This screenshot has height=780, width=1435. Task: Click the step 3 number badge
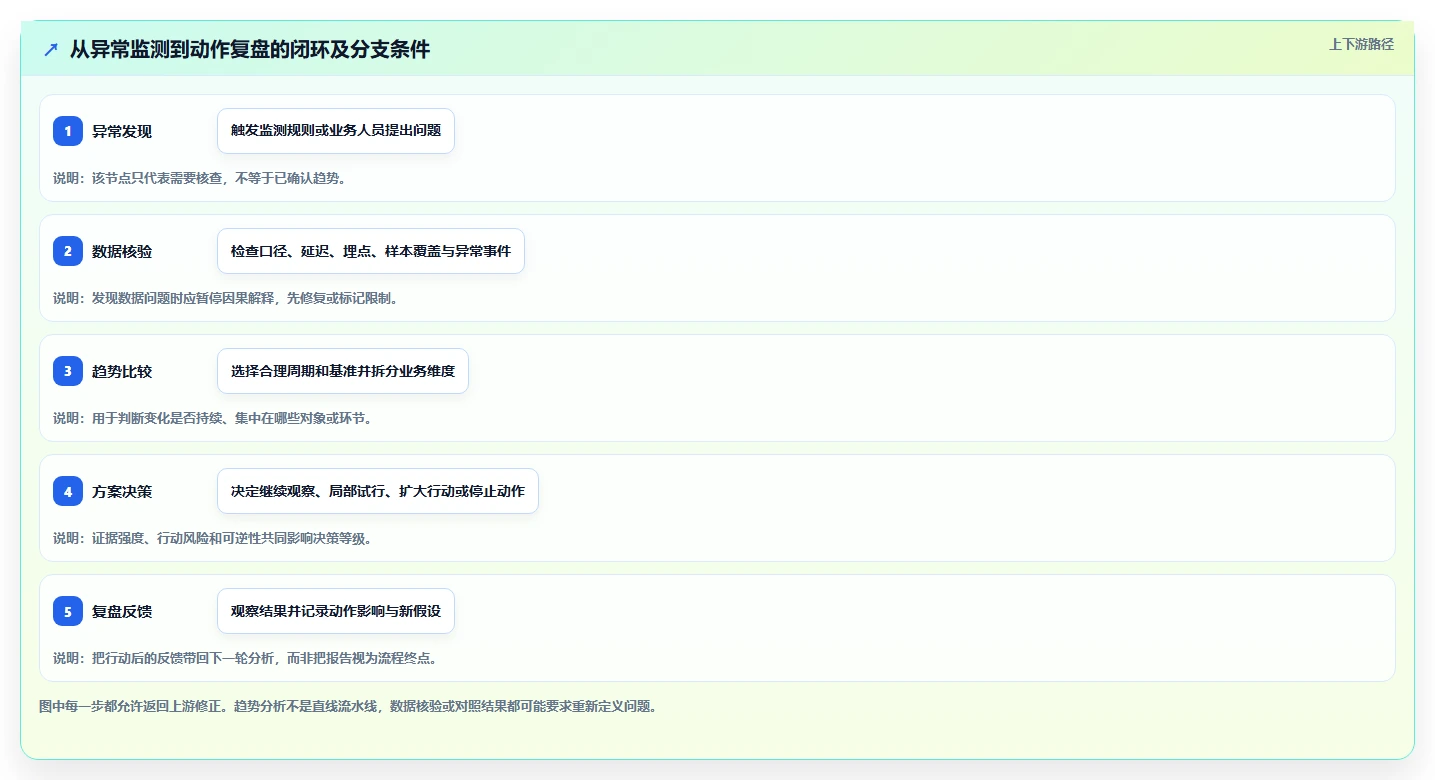tap(68, 371)
